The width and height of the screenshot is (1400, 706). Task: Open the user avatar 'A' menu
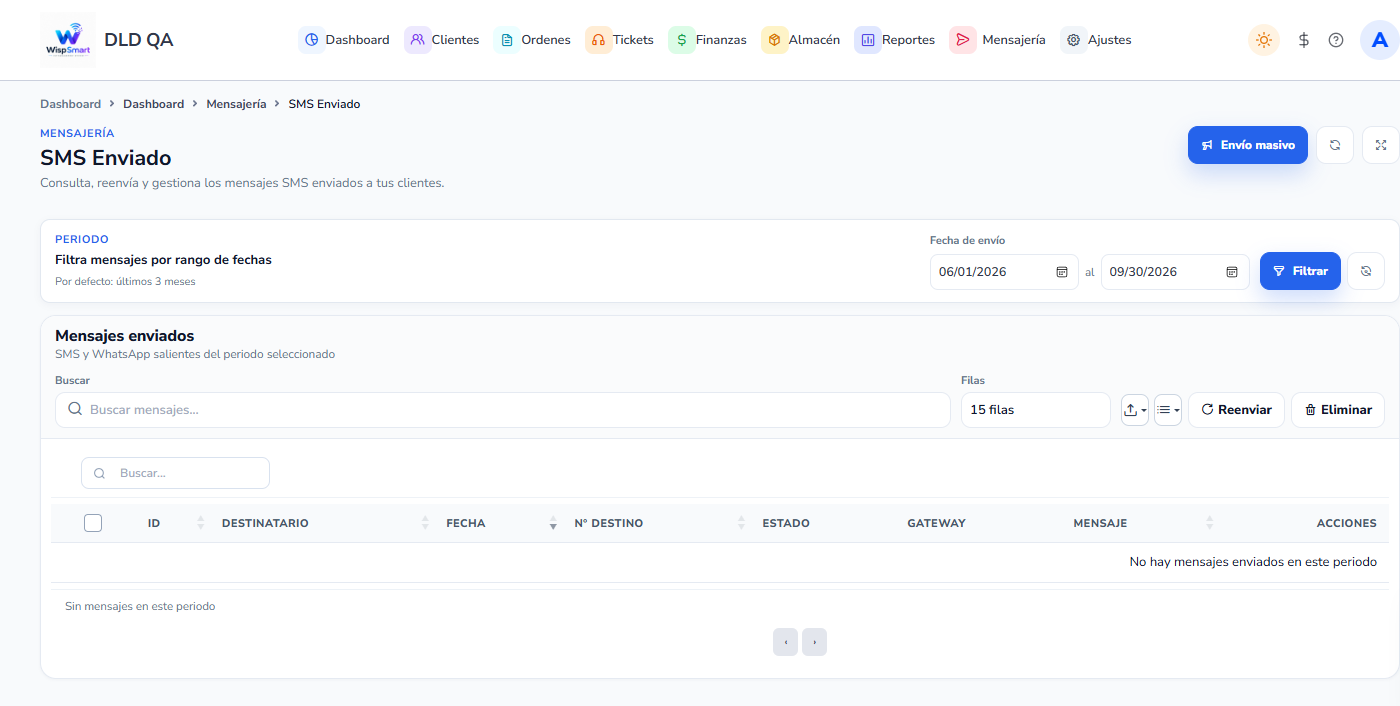[x=1380, y=40]
